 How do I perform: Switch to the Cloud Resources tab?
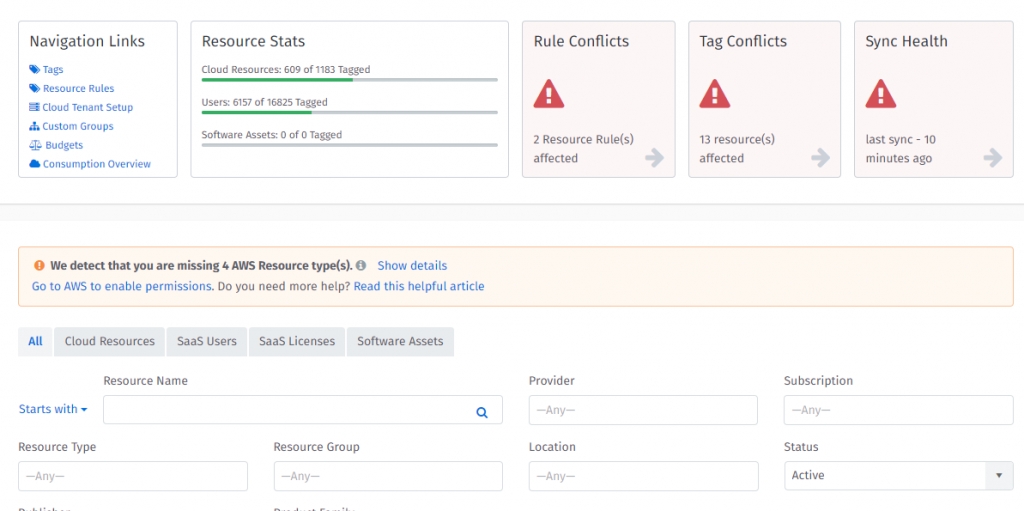pos(109,341)
